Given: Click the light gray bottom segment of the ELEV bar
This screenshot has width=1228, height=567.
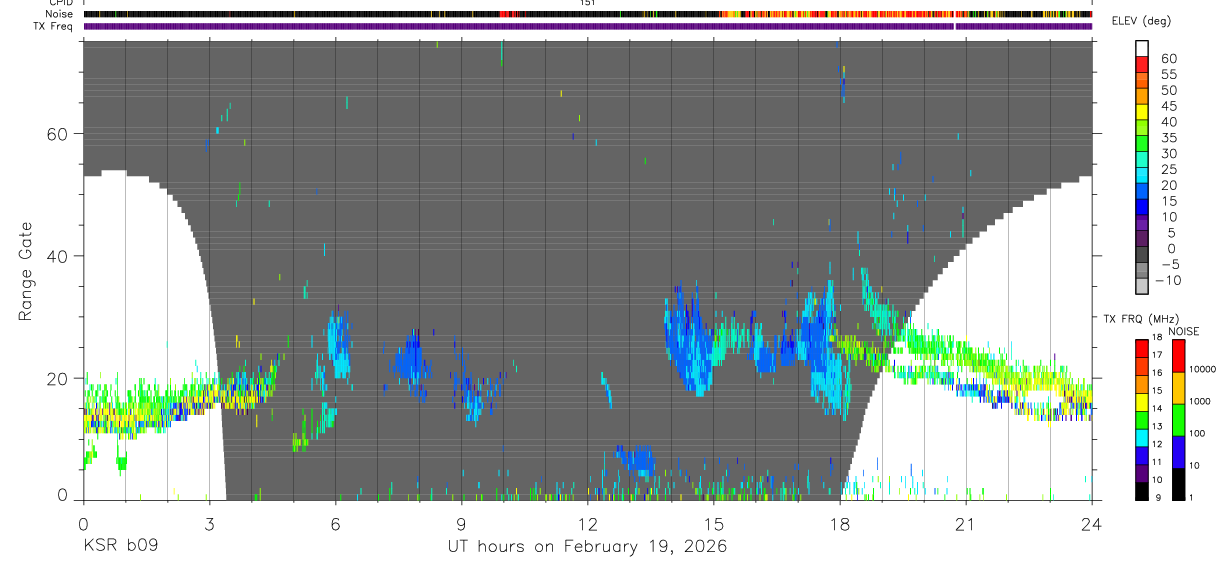Looking at the screenshot, I should click(x=1142, y=286).
